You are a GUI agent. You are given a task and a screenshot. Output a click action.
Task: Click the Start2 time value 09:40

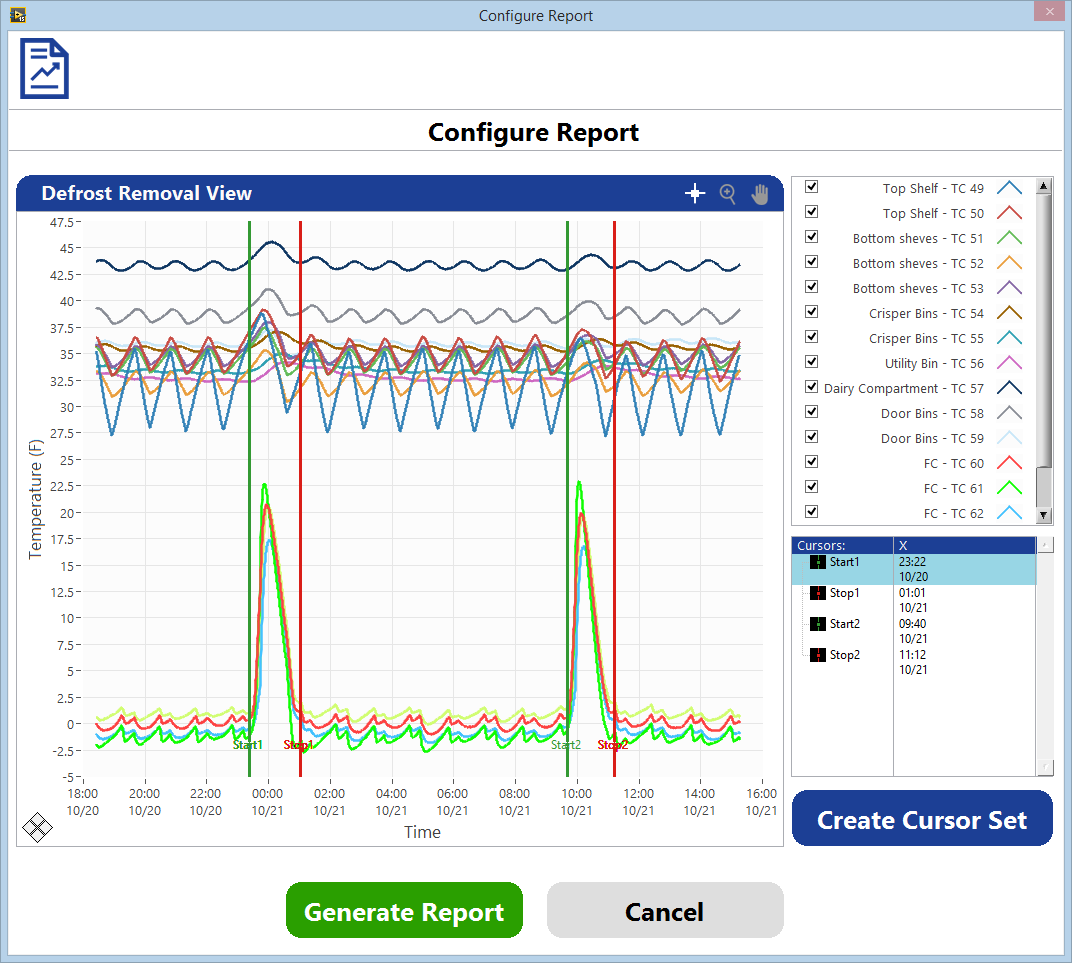point(912,624)
